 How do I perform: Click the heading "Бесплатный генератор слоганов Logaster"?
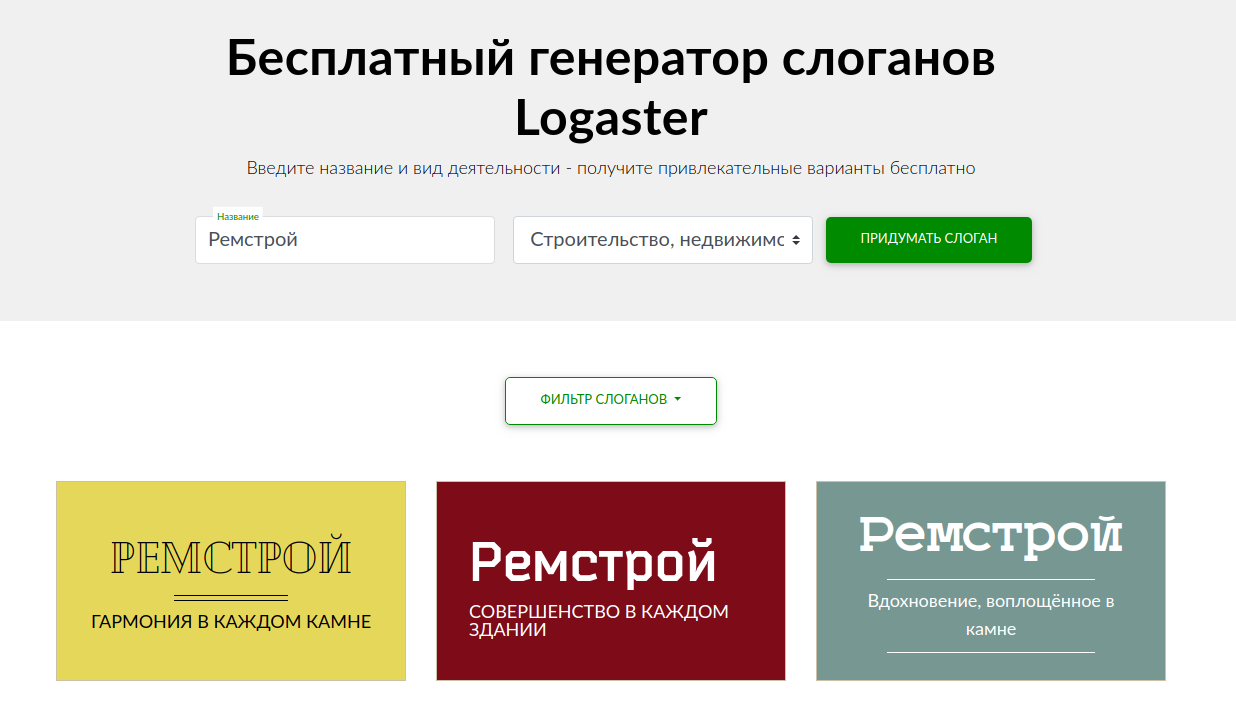pos(611,88)
